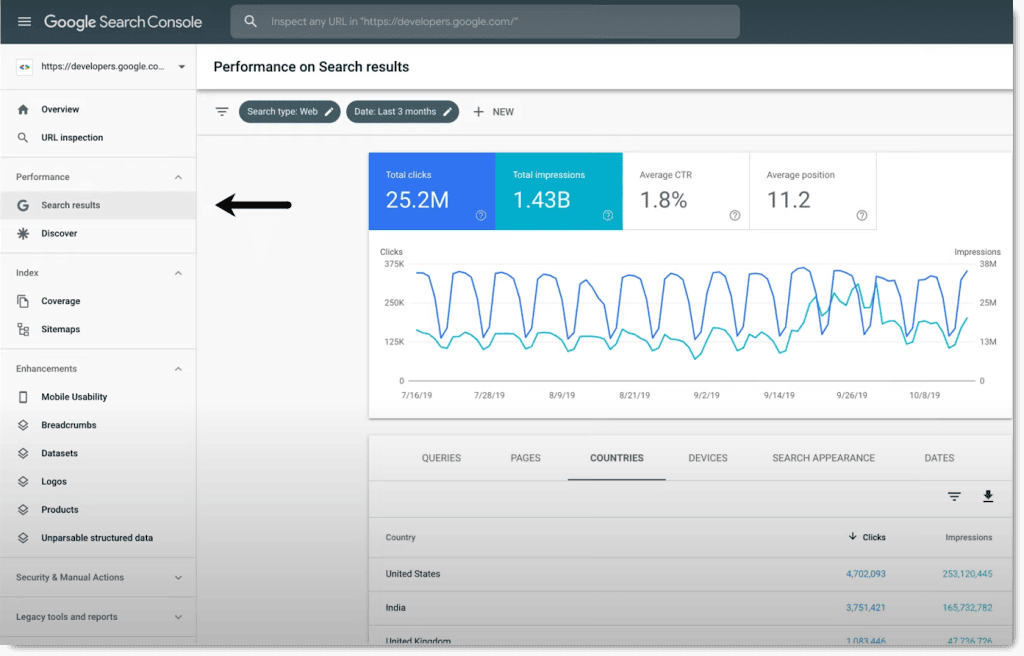
Task: Click the Datasets layers icon
Action: click(x=23, y=453)
